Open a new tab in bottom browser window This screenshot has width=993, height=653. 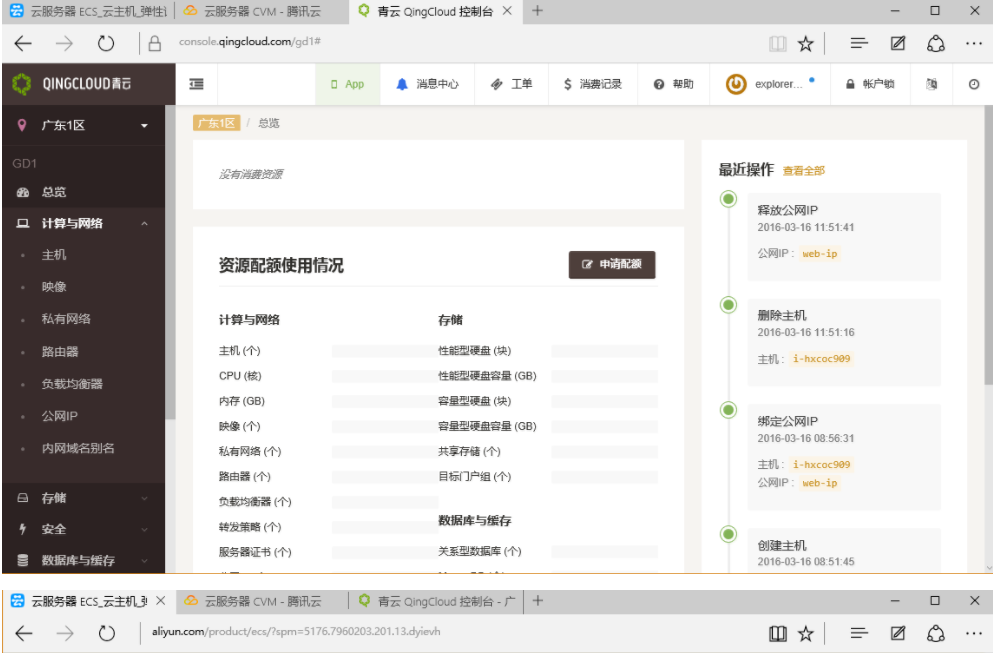tap(538, 600)
